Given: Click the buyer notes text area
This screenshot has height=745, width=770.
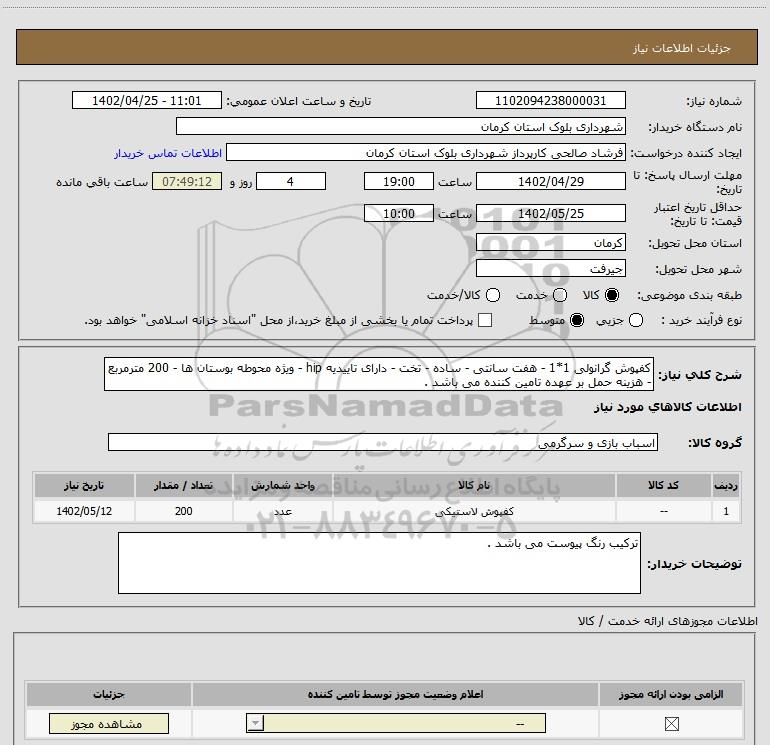Looking at the screenshot, I should click(379, 563).
